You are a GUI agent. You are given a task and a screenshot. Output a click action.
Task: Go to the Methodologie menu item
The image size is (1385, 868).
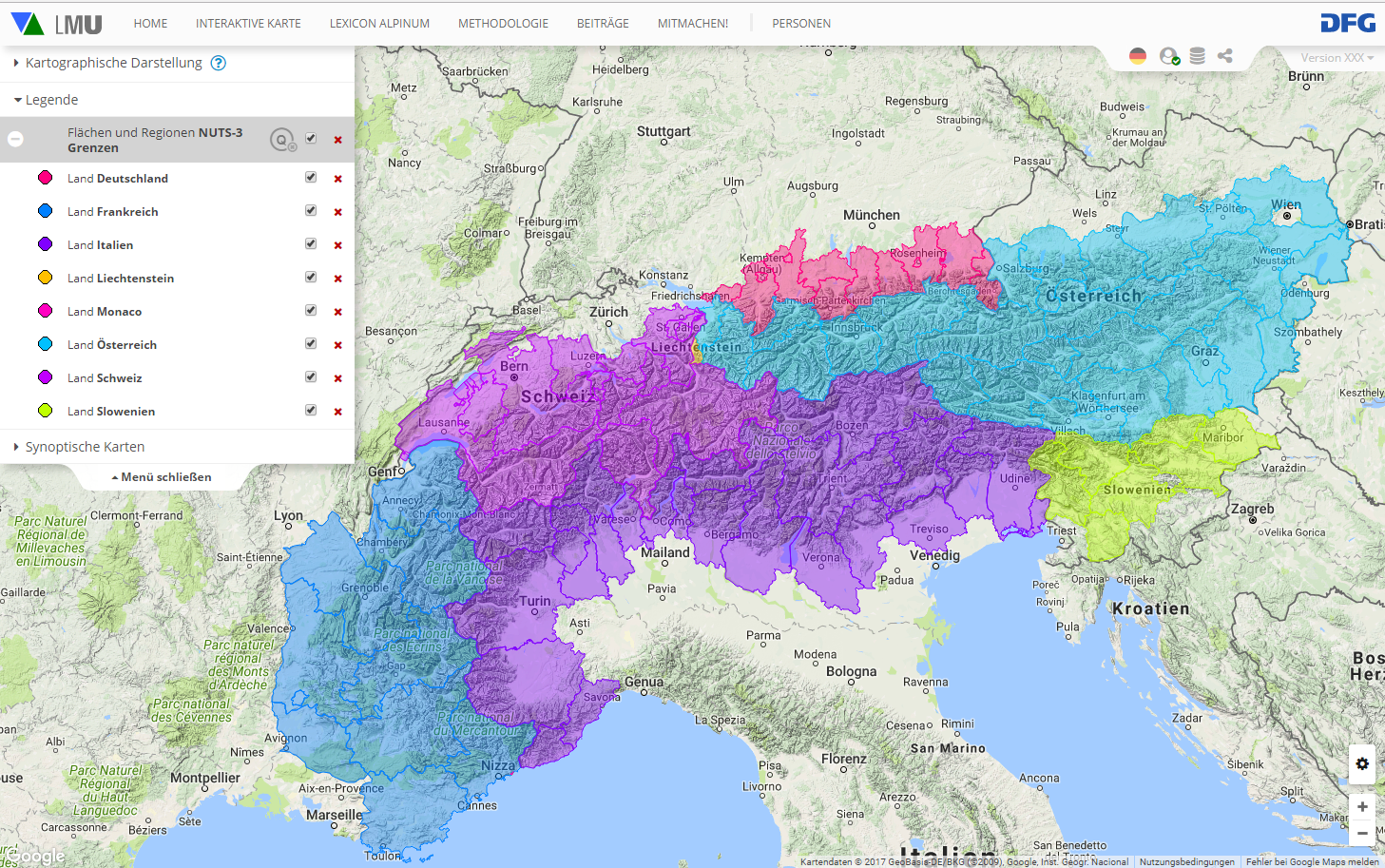pyautogui.click(x=503, y=23)
